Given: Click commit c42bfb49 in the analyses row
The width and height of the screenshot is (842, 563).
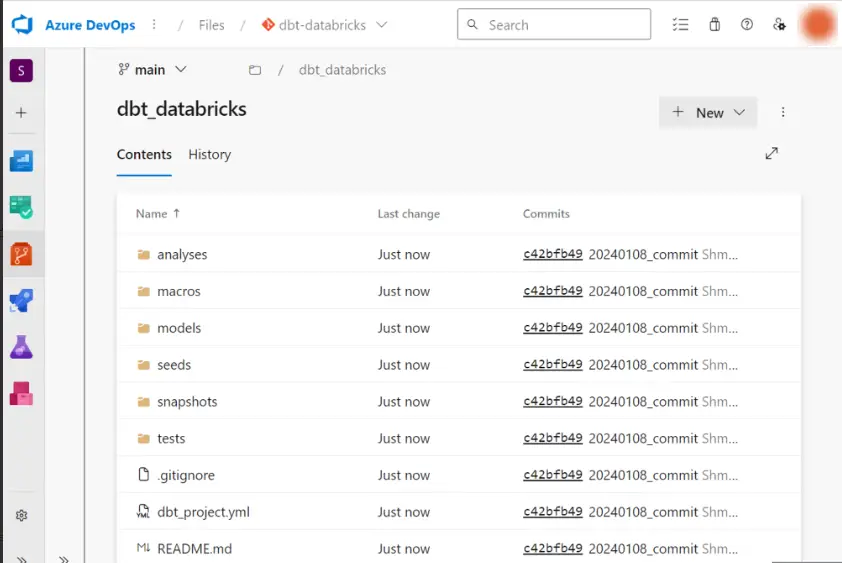Looking at the screenshot, I should [553, 254].
